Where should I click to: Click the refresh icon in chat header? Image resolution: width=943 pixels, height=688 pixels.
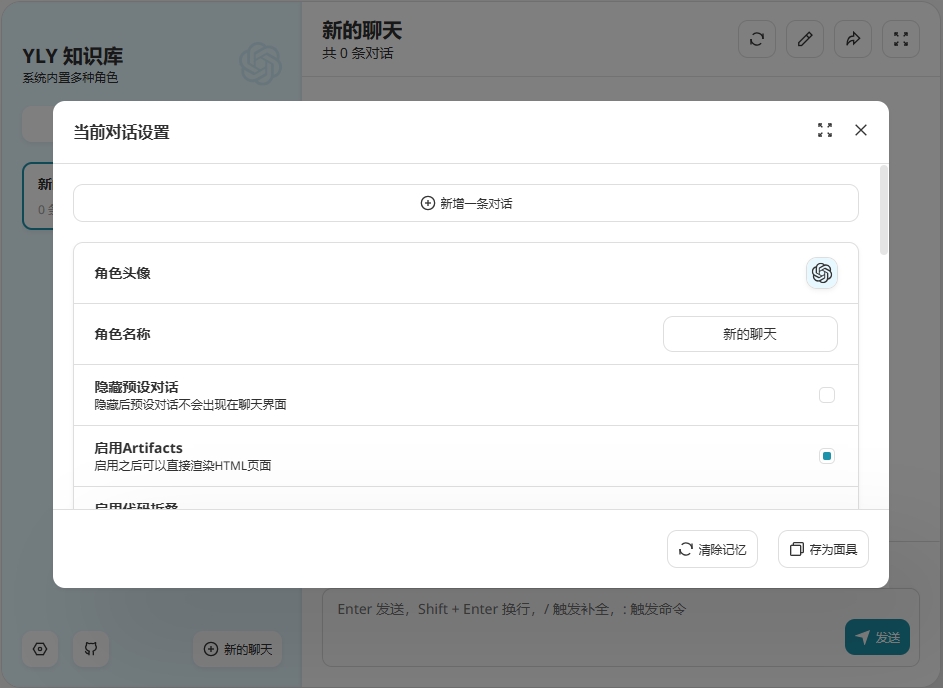(757, 39)
